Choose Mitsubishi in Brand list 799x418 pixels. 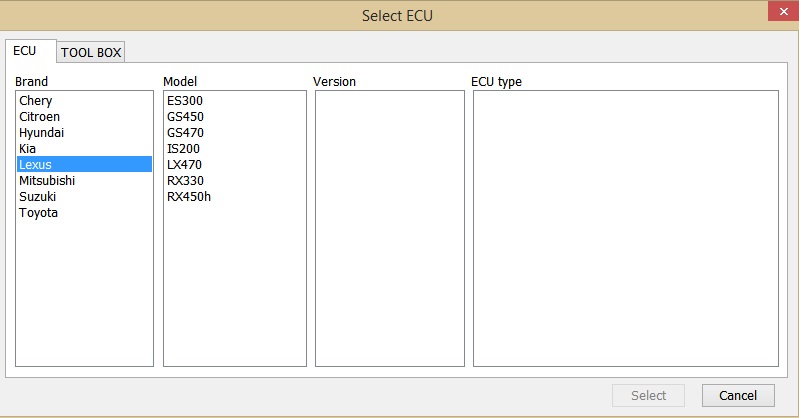pyautogui.click(x=47, y=181)
